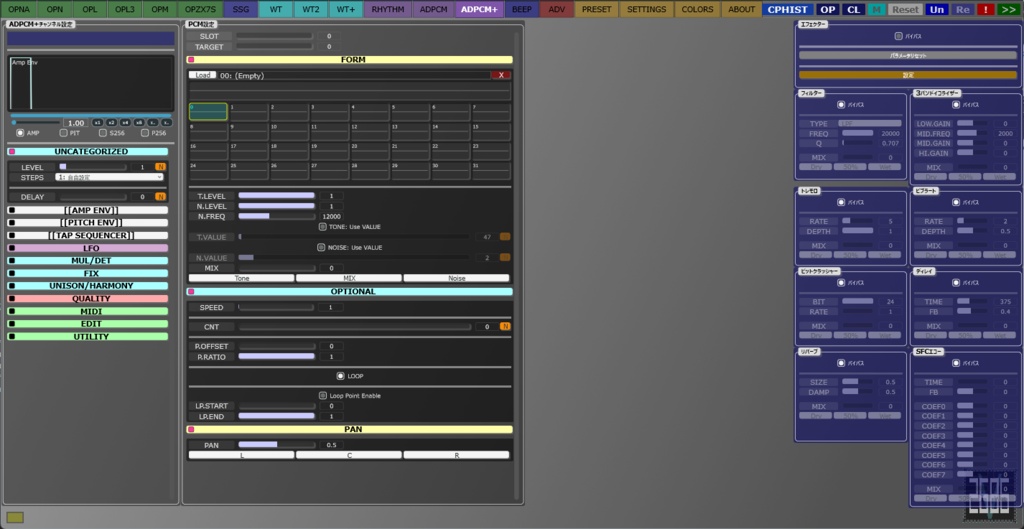Select the x8 envelope zoom chip
Screen dimensions: 1024x529
[139, 123]
